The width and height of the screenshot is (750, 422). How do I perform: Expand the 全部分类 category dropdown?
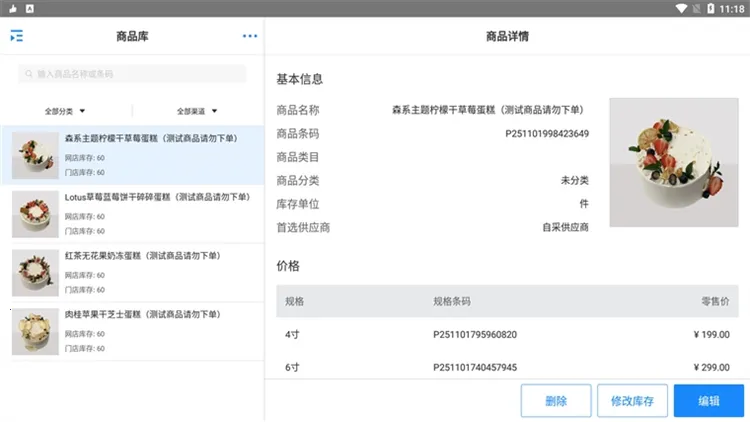[65, 111]
